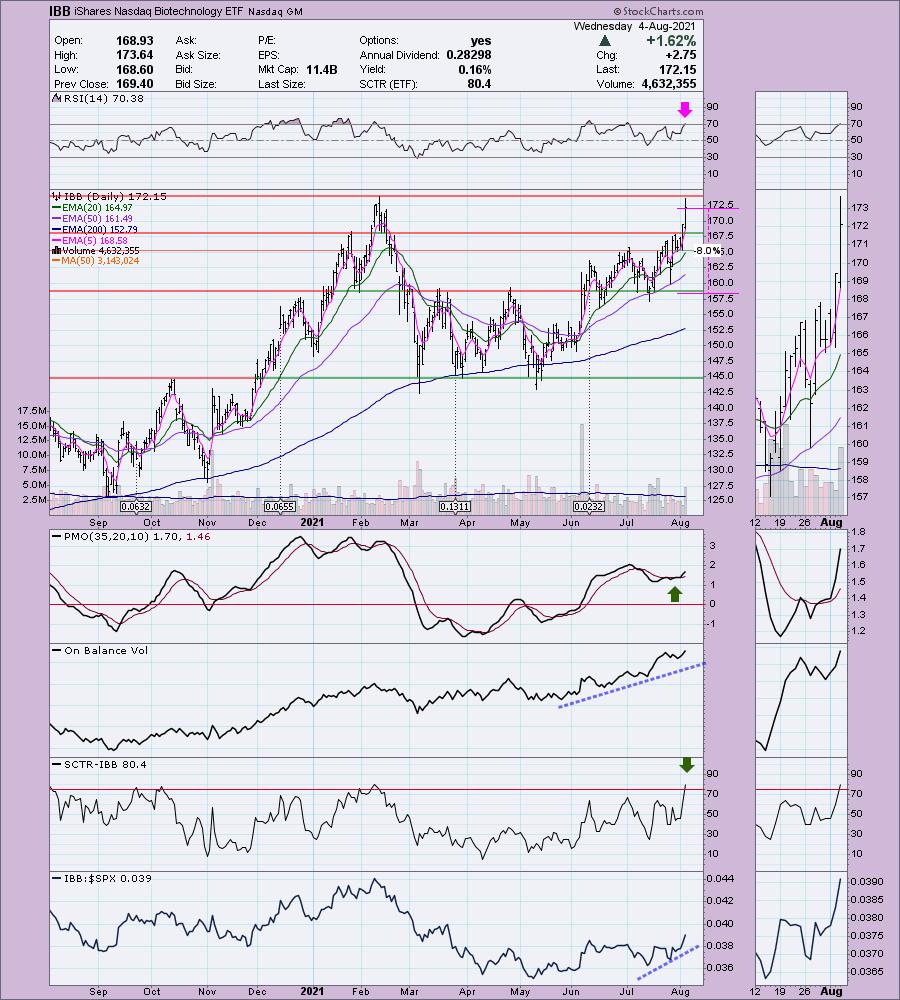Viewport: 900px width, 1000px height.
Task: Click the Mkt Cap value 11.4B
Action: (x=321, y=70)
